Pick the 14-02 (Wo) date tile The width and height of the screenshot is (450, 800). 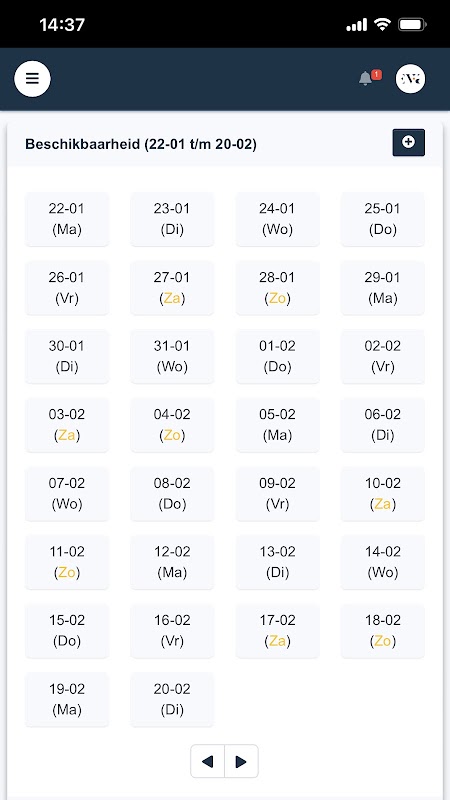pyautogui.click(x=383, y=562)
